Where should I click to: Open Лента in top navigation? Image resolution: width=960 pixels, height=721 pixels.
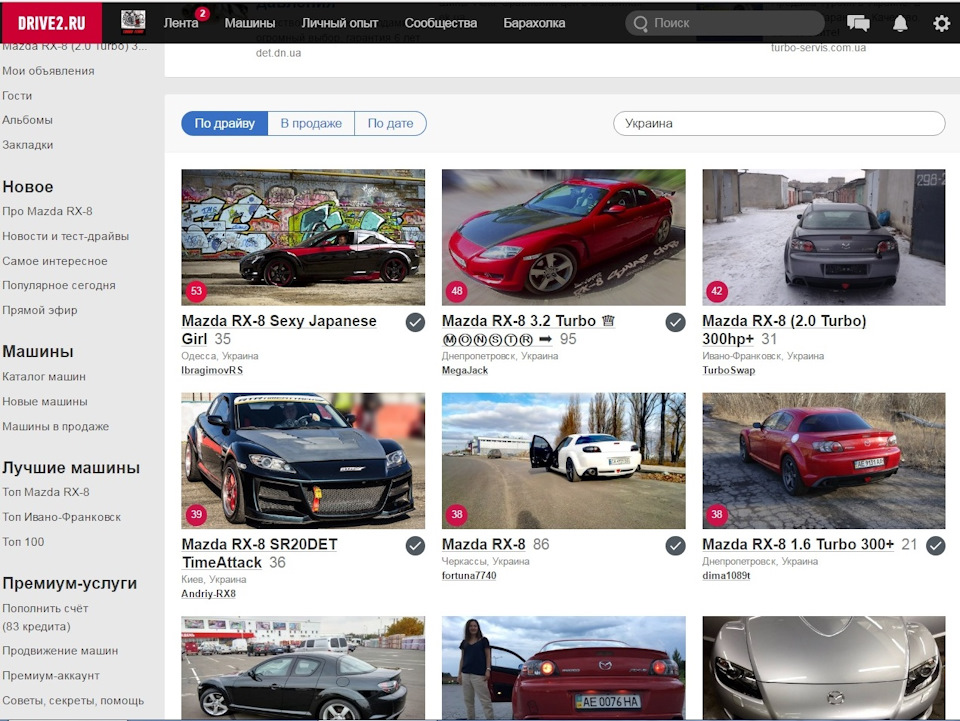click(181, 23)
